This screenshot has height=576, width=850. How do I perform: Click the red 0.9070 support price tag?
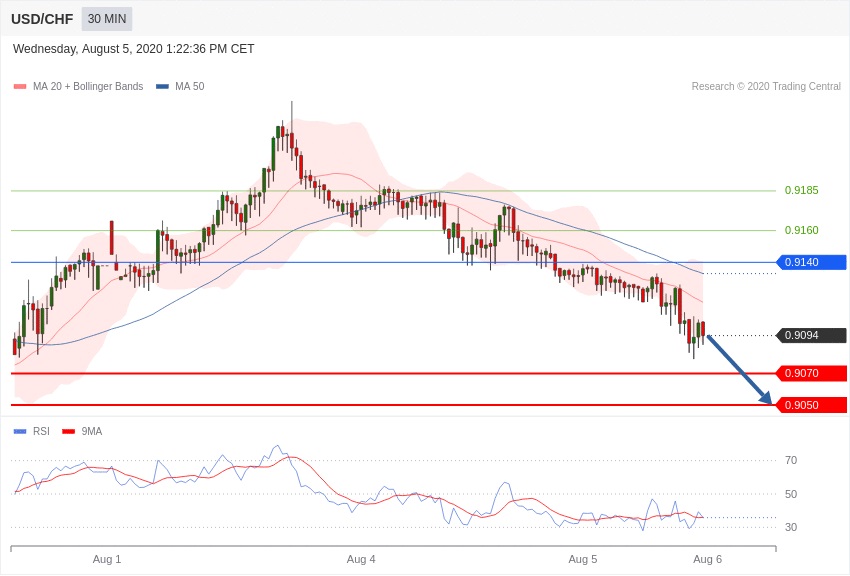pos(811,373)
